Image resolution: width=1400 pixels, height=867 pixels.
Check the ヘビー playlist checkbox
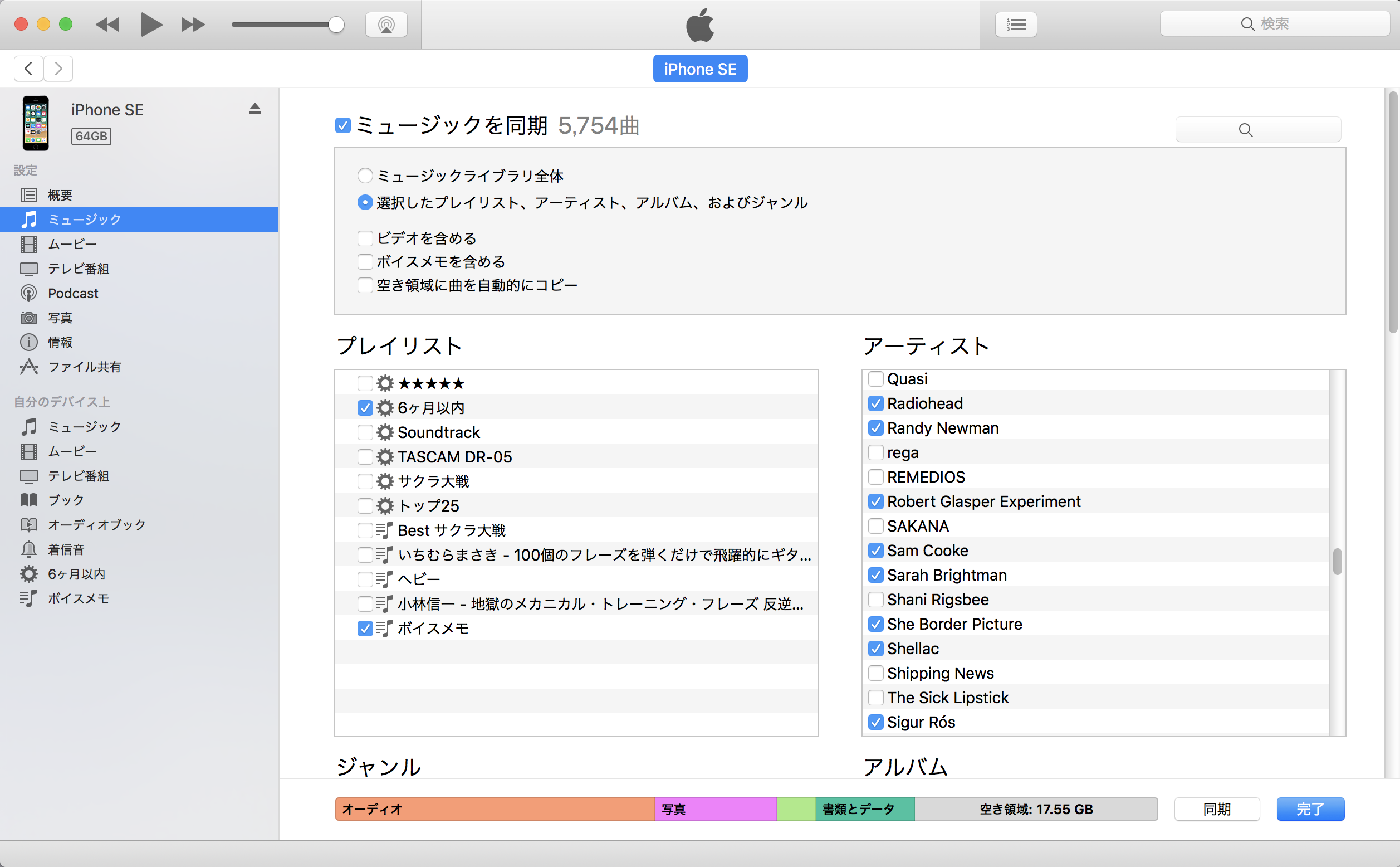pyautogui.click(x=365, y=579)
